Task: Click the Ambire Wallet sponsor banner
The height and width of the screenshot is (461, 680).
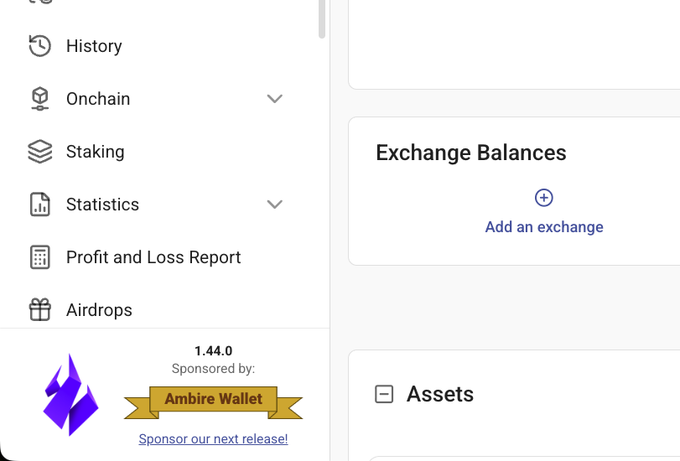Action: 213,402
